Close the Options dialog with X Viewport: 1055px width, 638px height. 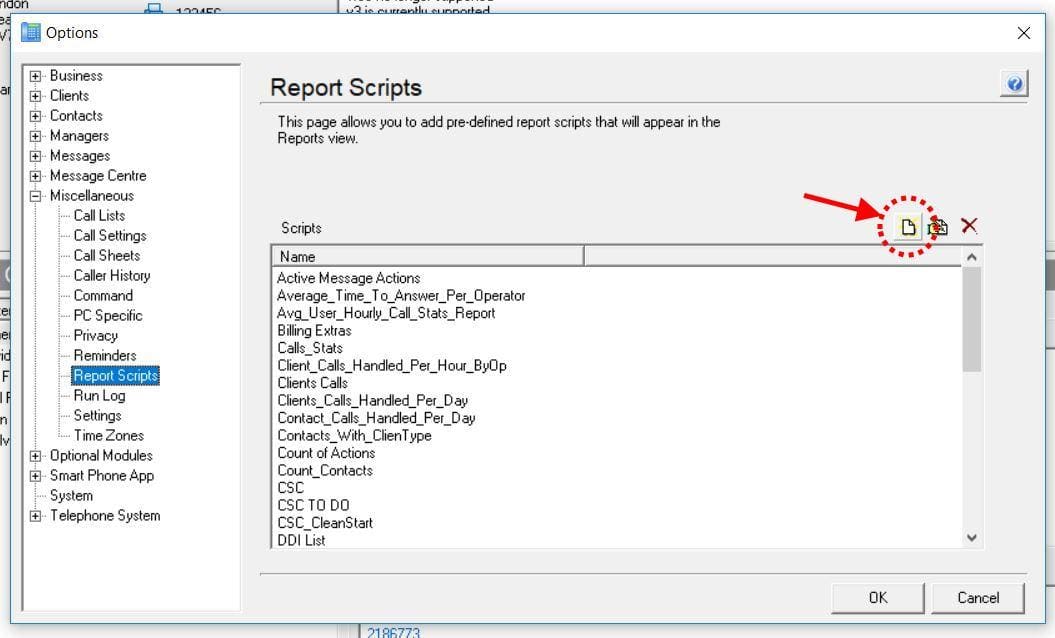click(x=1023, y=33)
